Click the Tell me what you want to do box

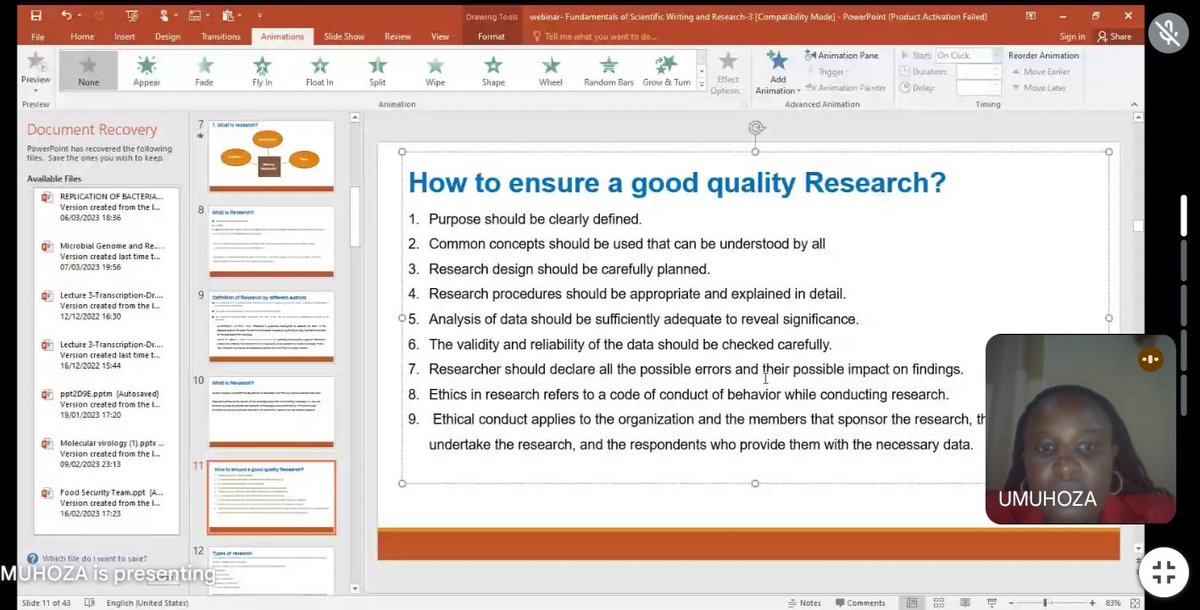[x=600, y=37]
